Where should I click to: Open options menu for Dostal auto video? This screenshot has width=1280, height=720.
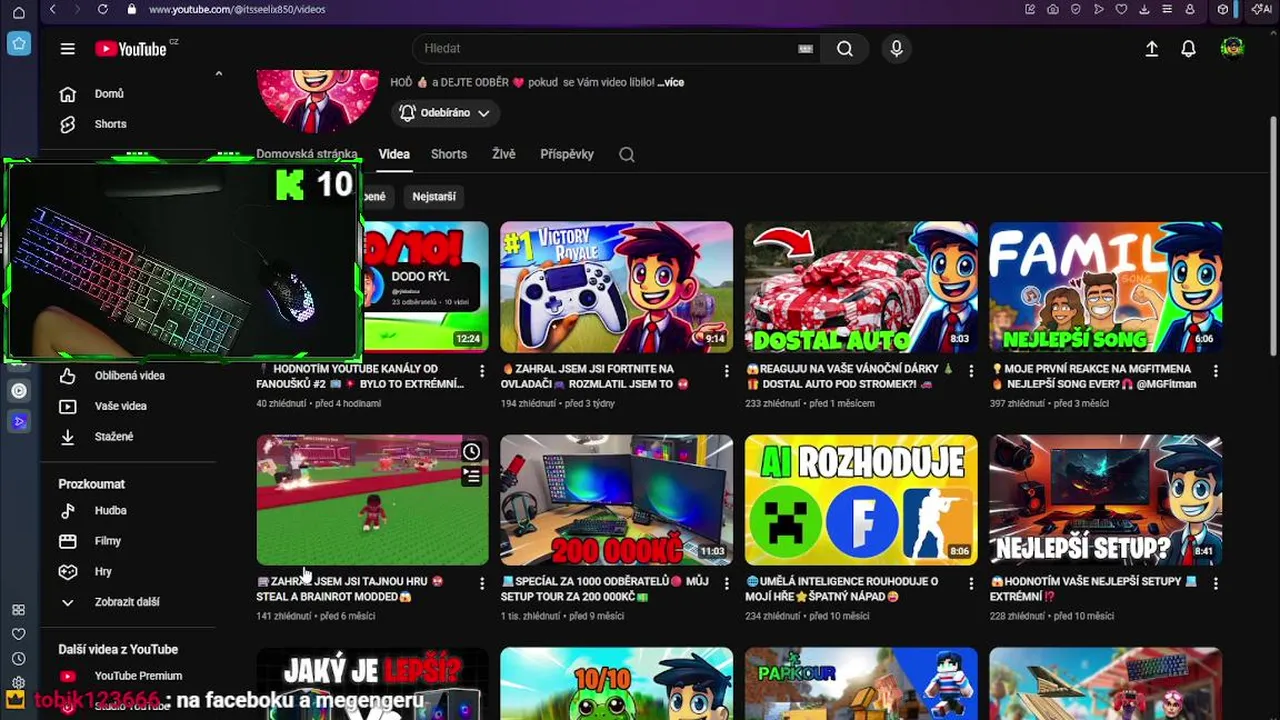971,371
